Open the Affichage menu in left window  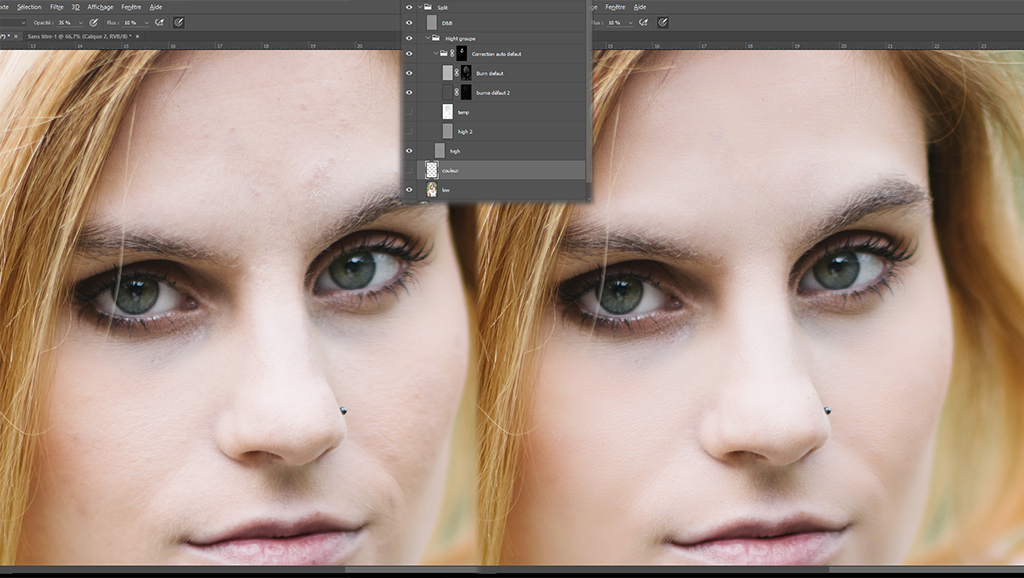pyautogui.click(x=100, y=6)
